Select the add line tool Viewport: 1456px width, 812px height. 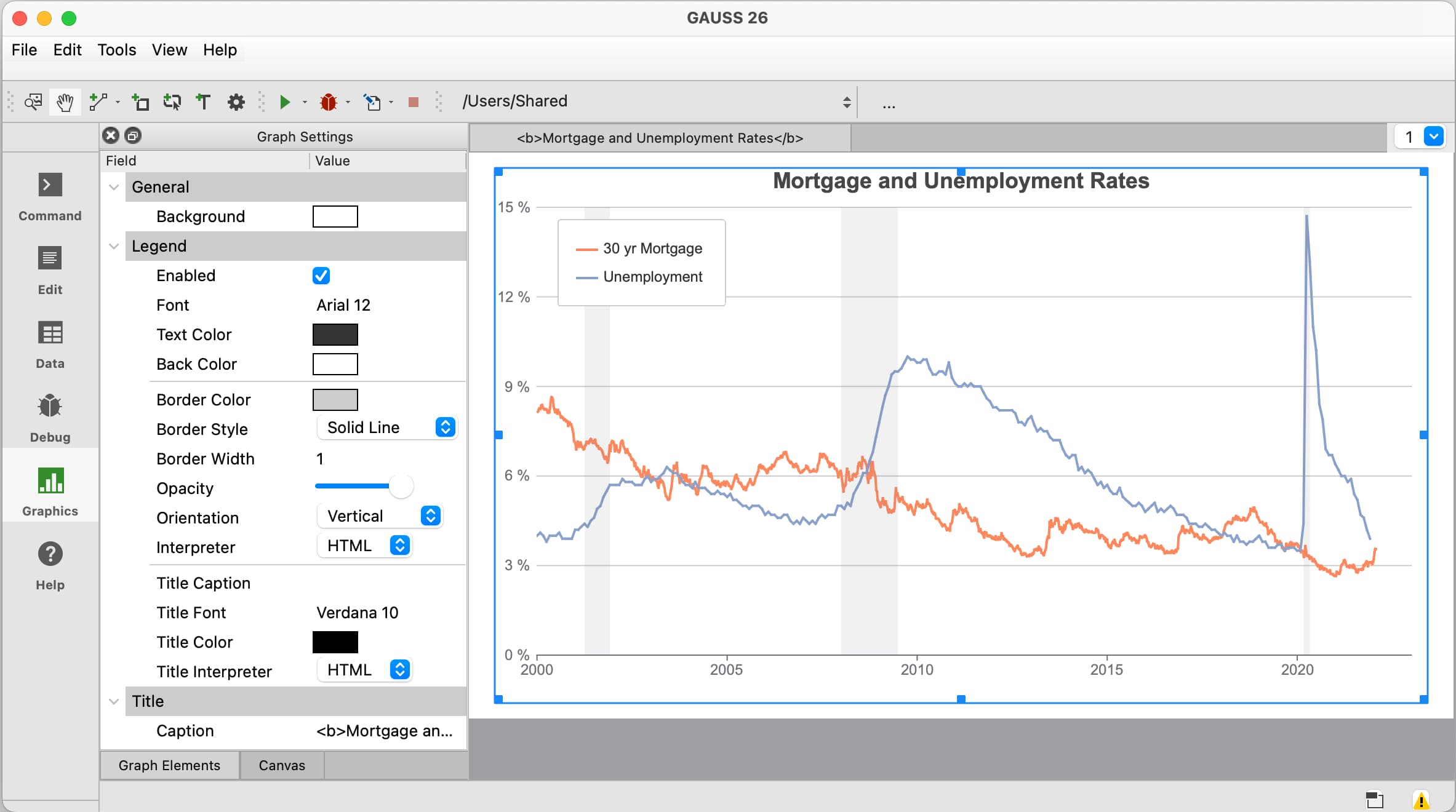(x=98, y=102)
